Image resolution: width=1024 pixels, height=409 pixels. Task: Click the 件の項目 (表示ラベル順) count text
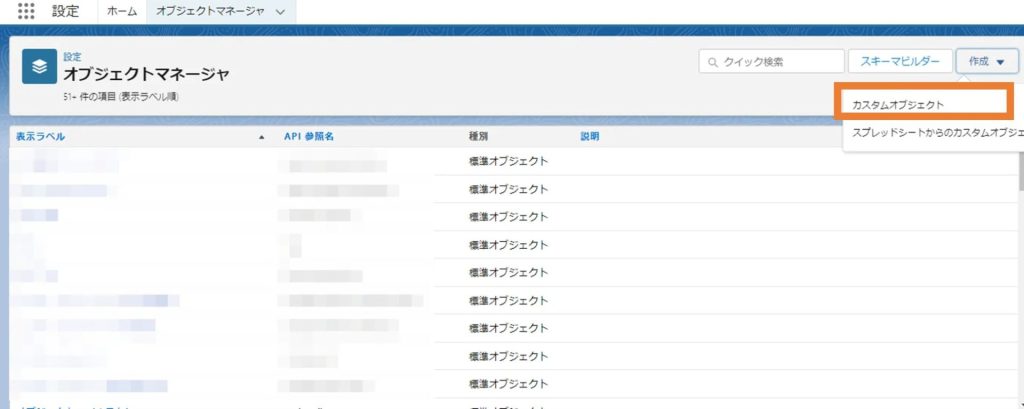pyautogui.click(x=121, y=97)
